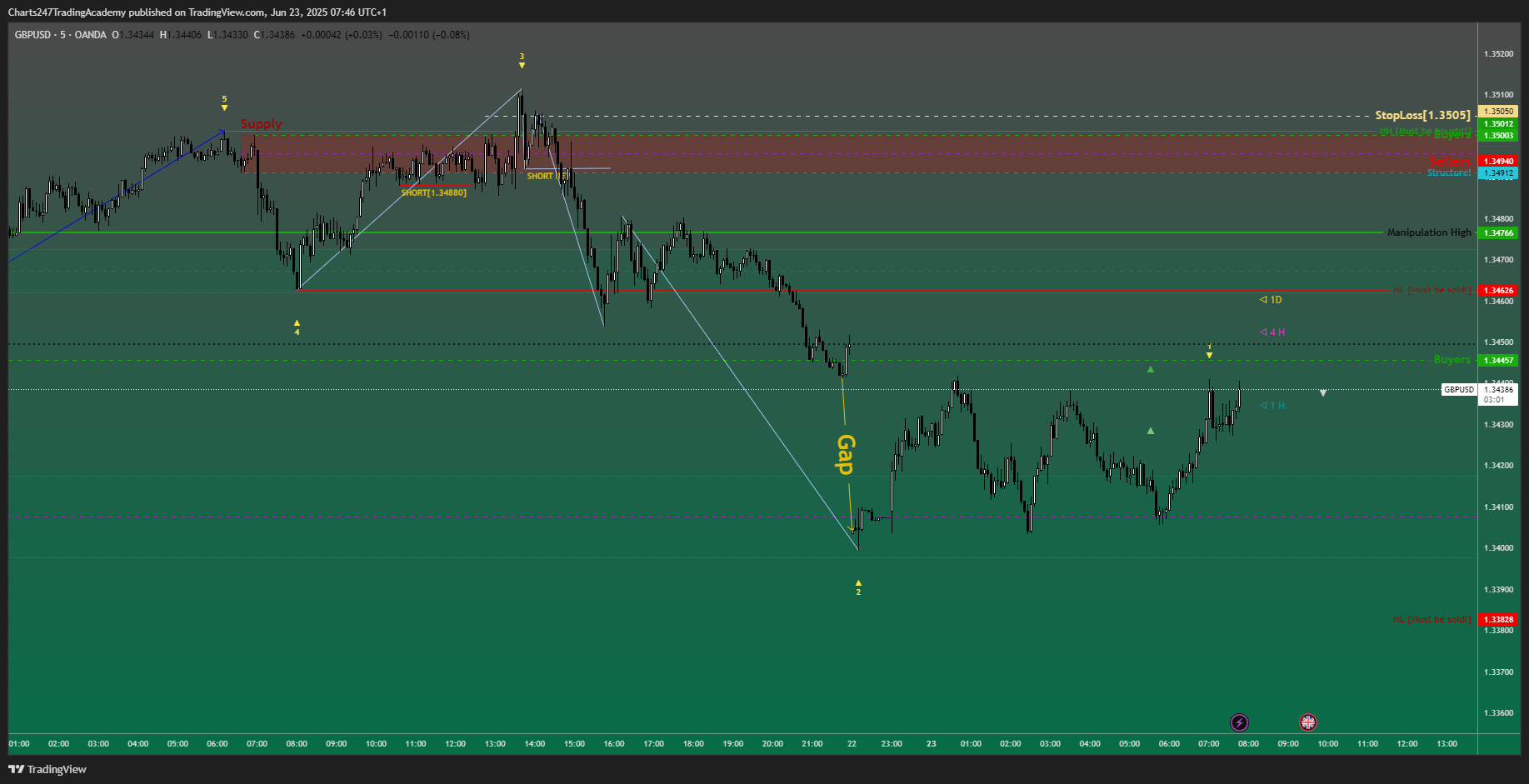This screenshot has height=784, width=1529.
Task: Click the high value H1.34406 in legend
Action: pyautogui.click(x=181, y=35)
